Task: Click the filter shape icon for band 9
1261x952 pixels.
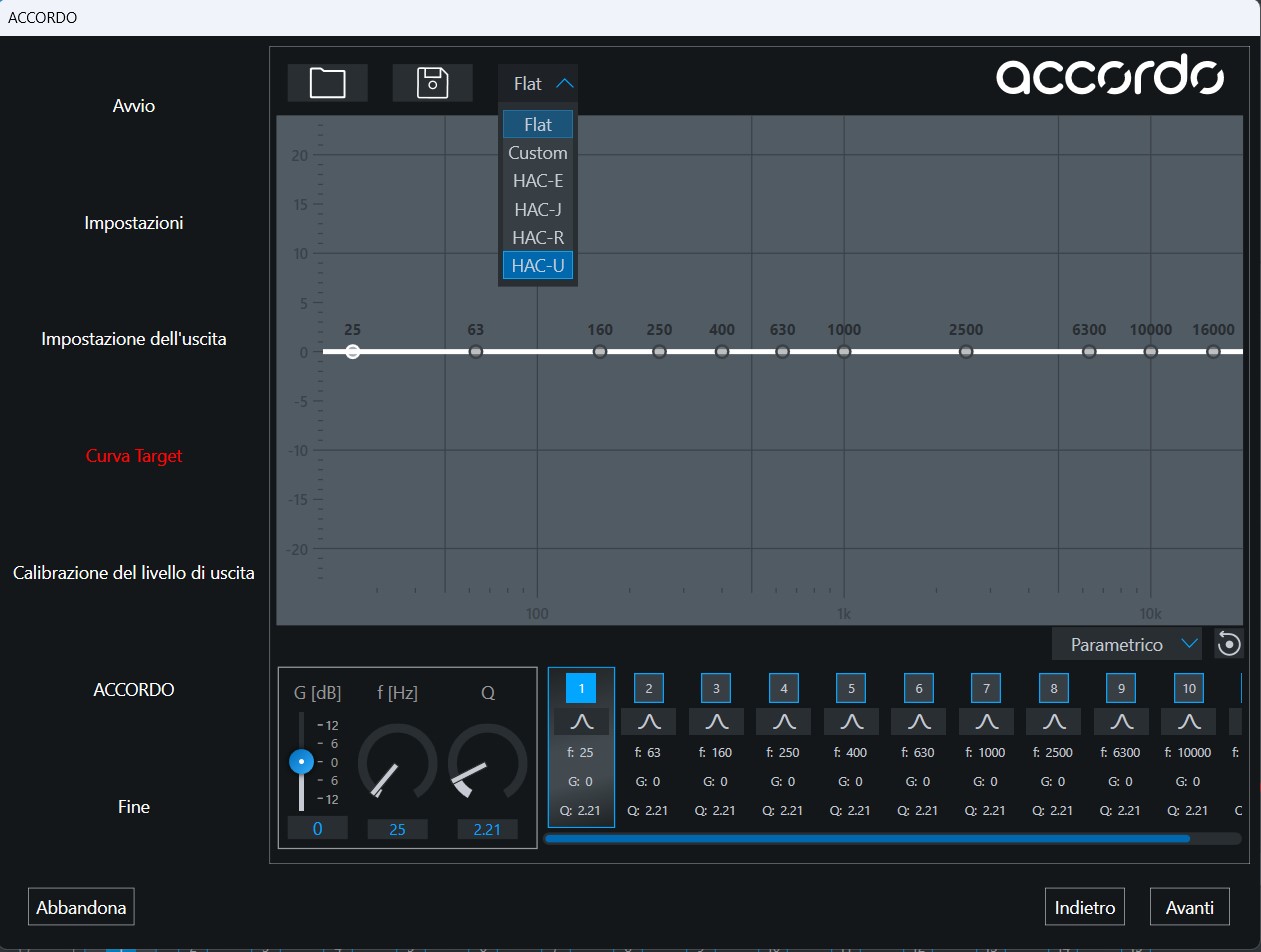Action: coord(1121,721)
